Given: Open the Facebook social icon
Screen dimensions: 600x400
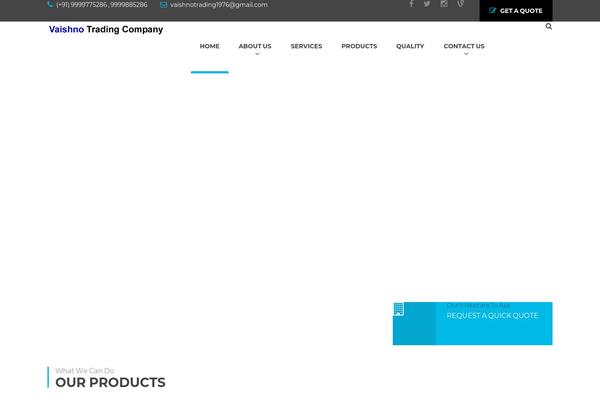Looking at the screenshot, I should [411, 4].
